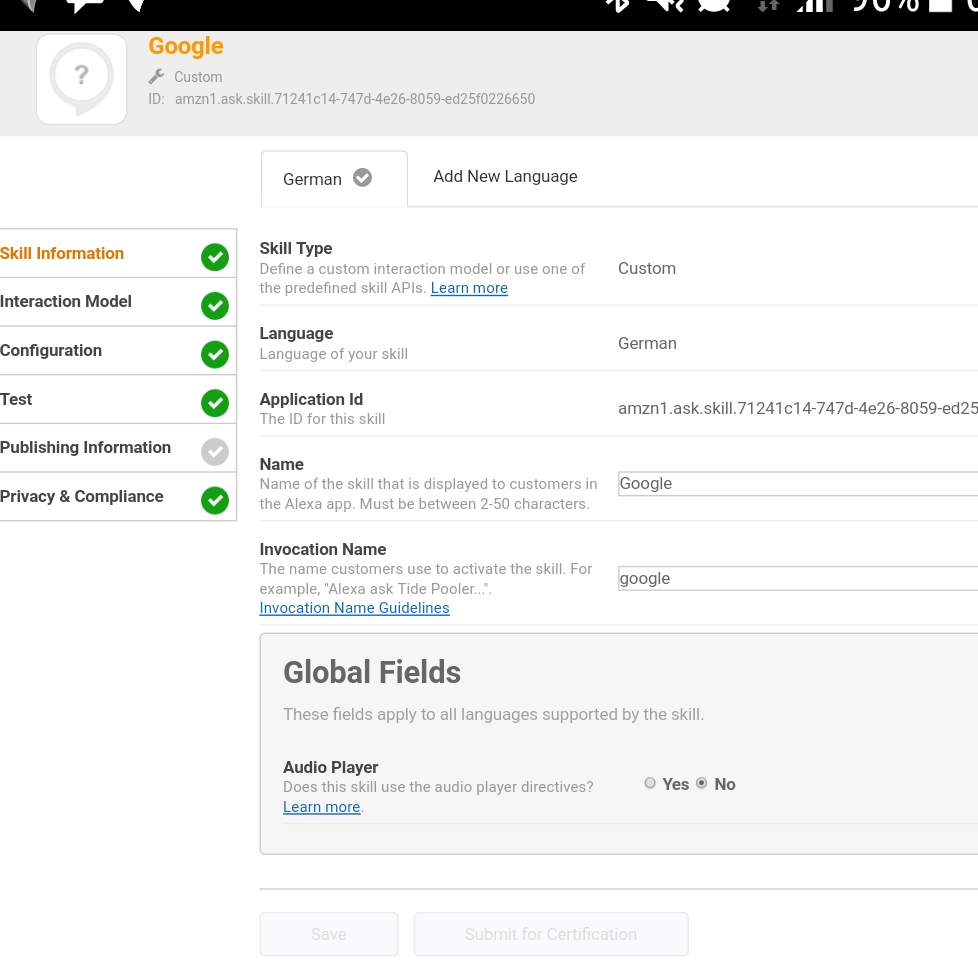Image resolution: width=978 pixels, height=978 pixels.
Task: Click the checkmark icon in German tab
Action: (363, 178)
